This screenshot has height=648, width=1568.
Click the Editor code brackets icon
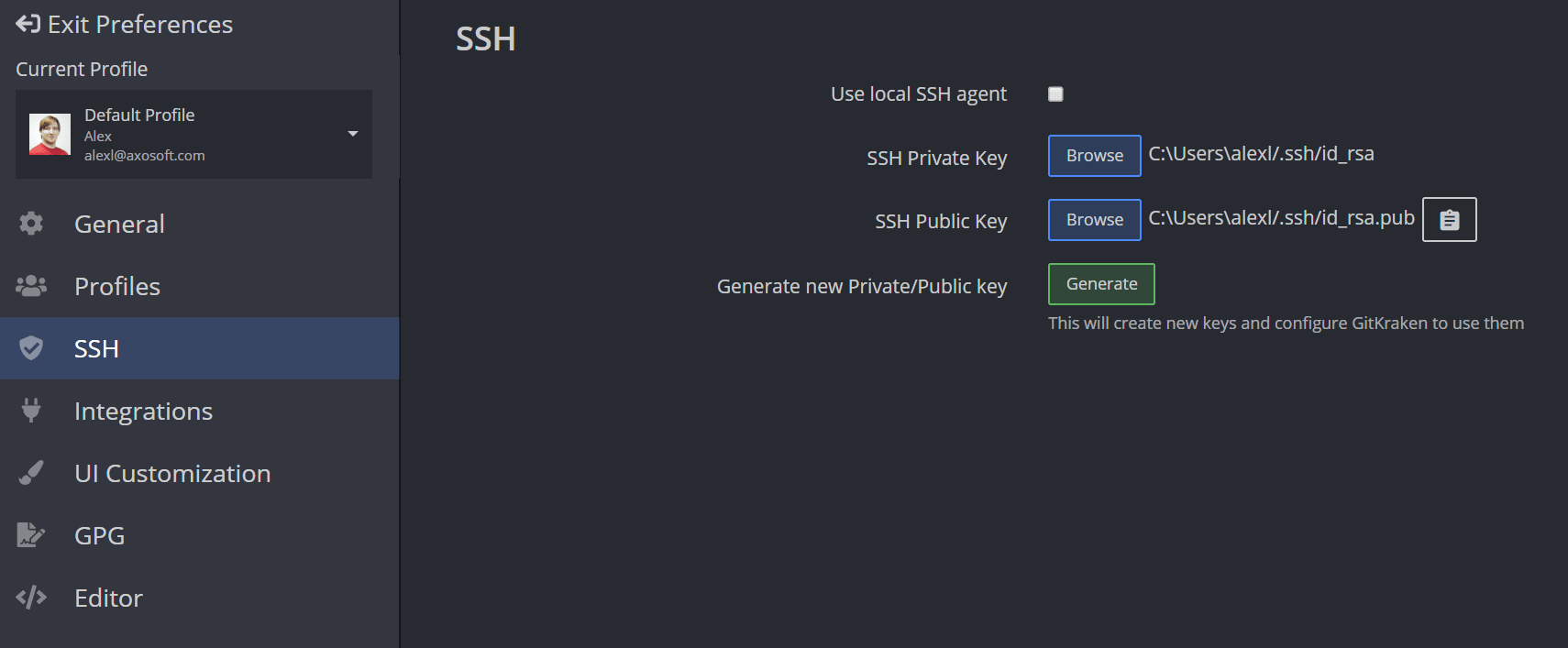31,598
